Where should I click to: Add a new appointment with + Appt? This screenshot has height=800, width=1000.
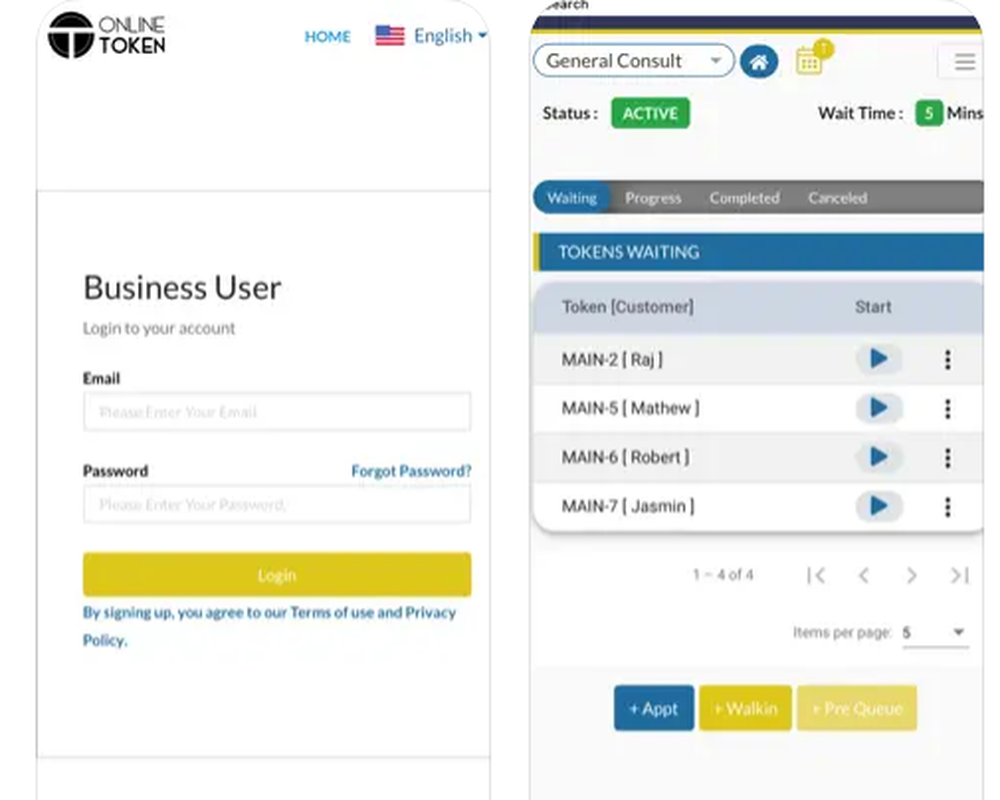[x=653, y=708]
